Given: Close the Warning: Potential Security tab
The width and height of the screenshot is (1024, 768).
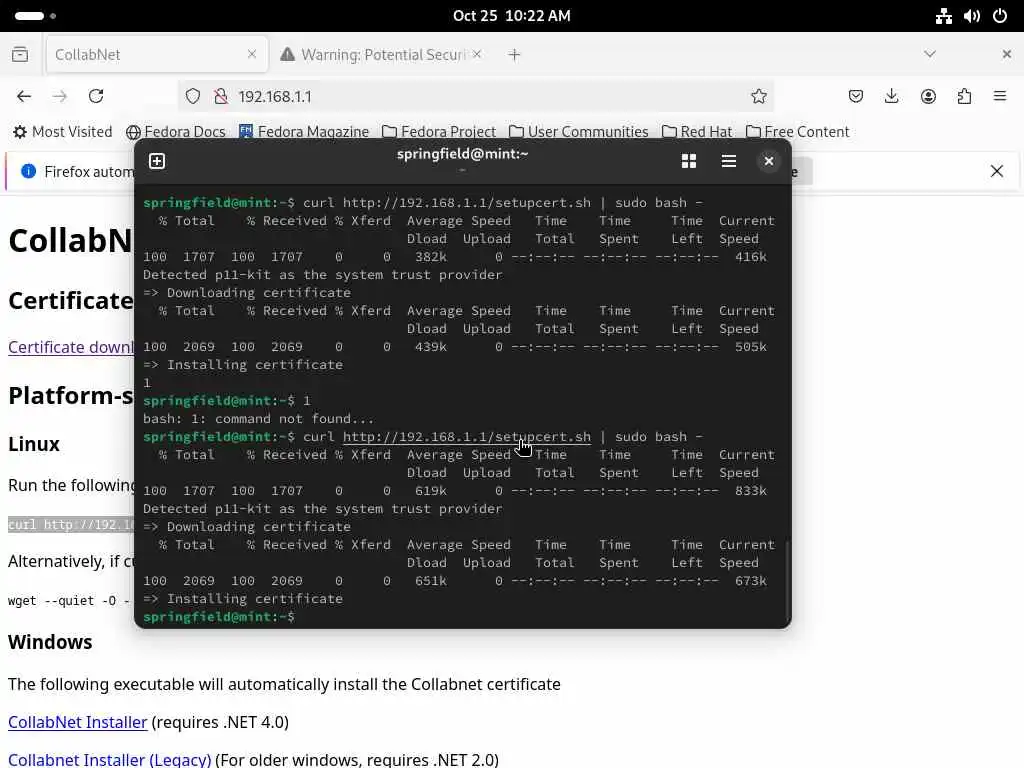Looking at the screenshot, I should (x=477, y=54).
